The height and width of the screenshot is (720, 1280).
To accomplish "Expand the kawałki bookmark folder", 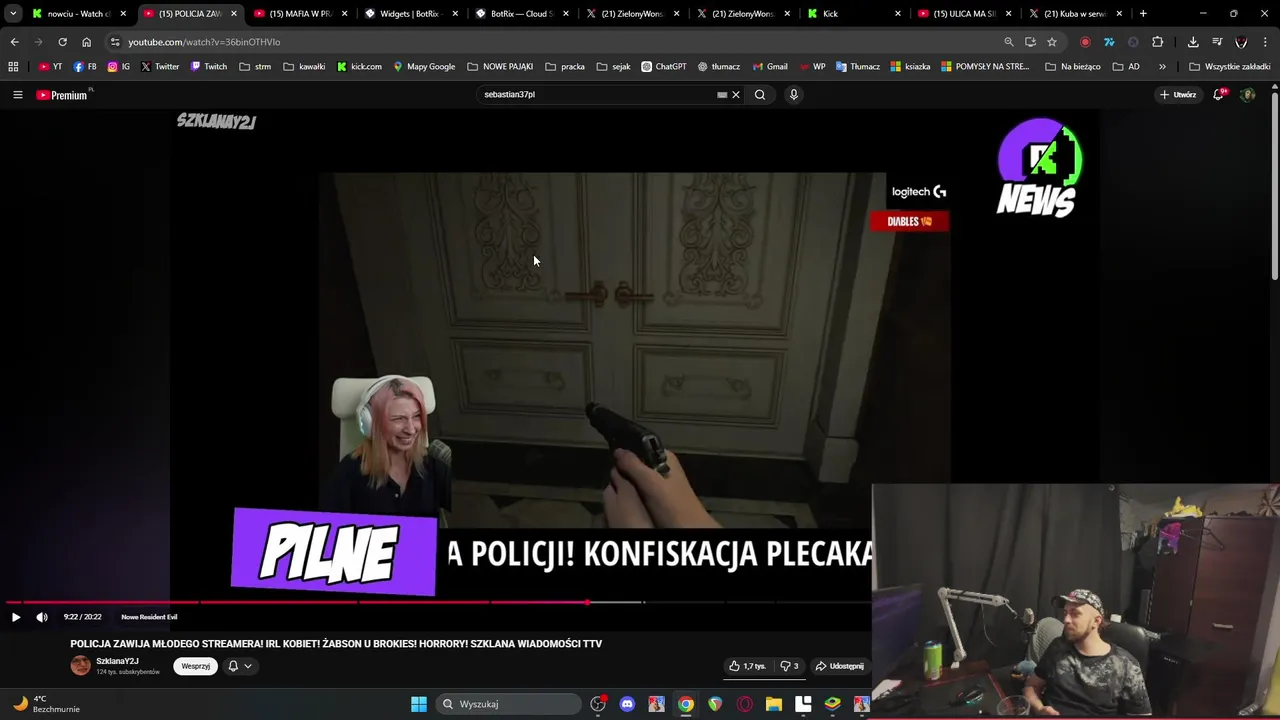I will [x=304, y=67].
